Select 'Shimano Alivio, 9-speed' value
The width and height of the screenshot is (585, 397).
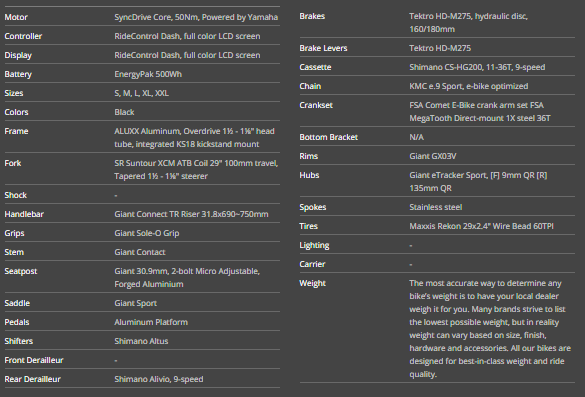[x=159, y=379]
